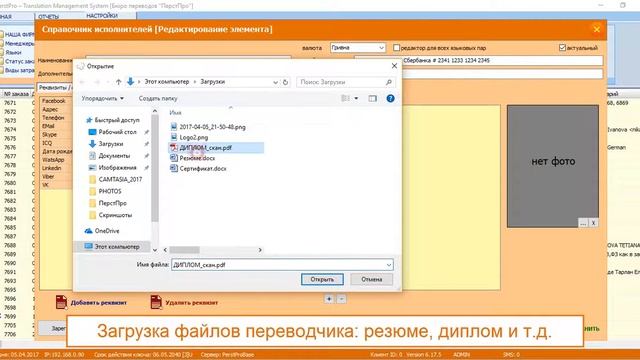The image size is (640, 360).
Task: Select the Skype requisite row
Action: click(x=56, y=134)
